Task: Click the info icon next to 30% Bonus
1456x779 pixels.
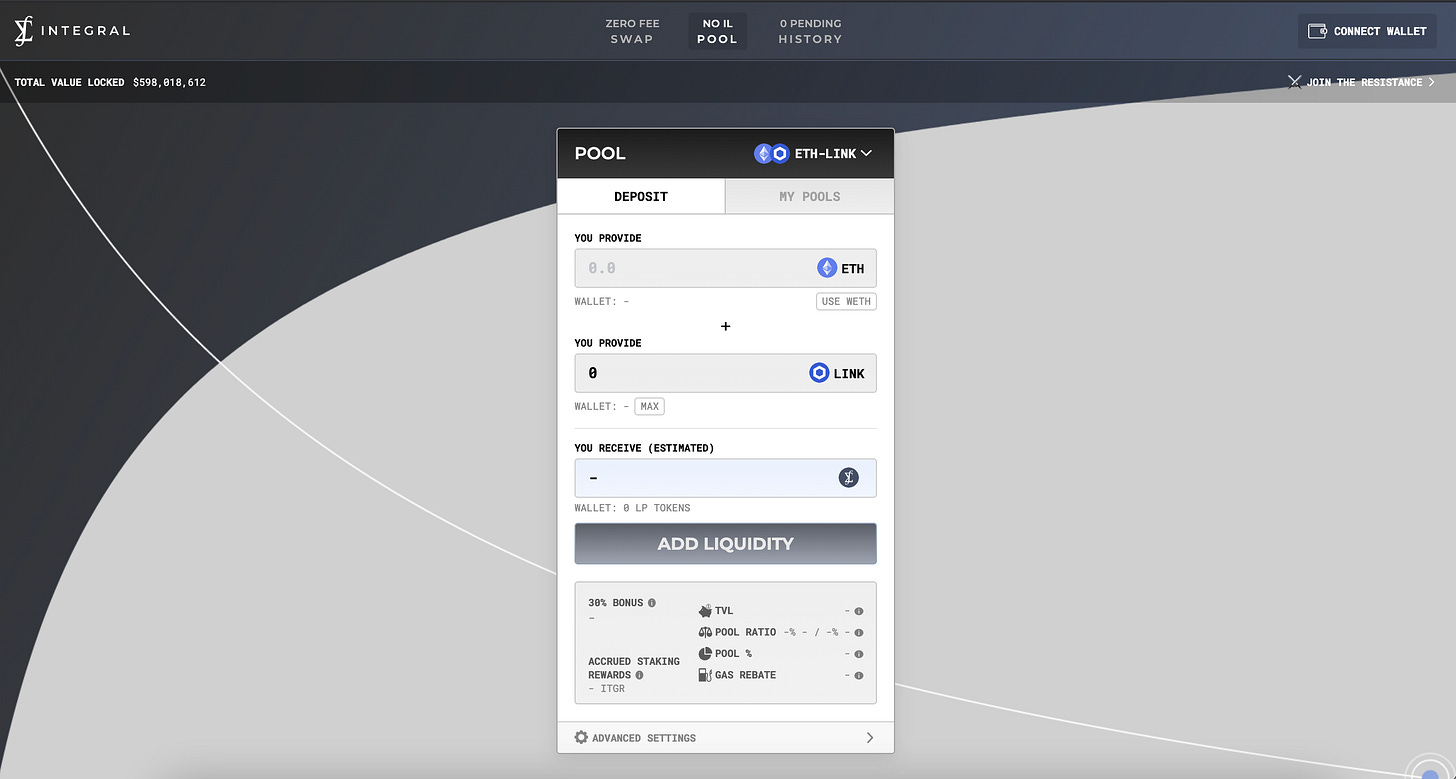Action: 652,603
